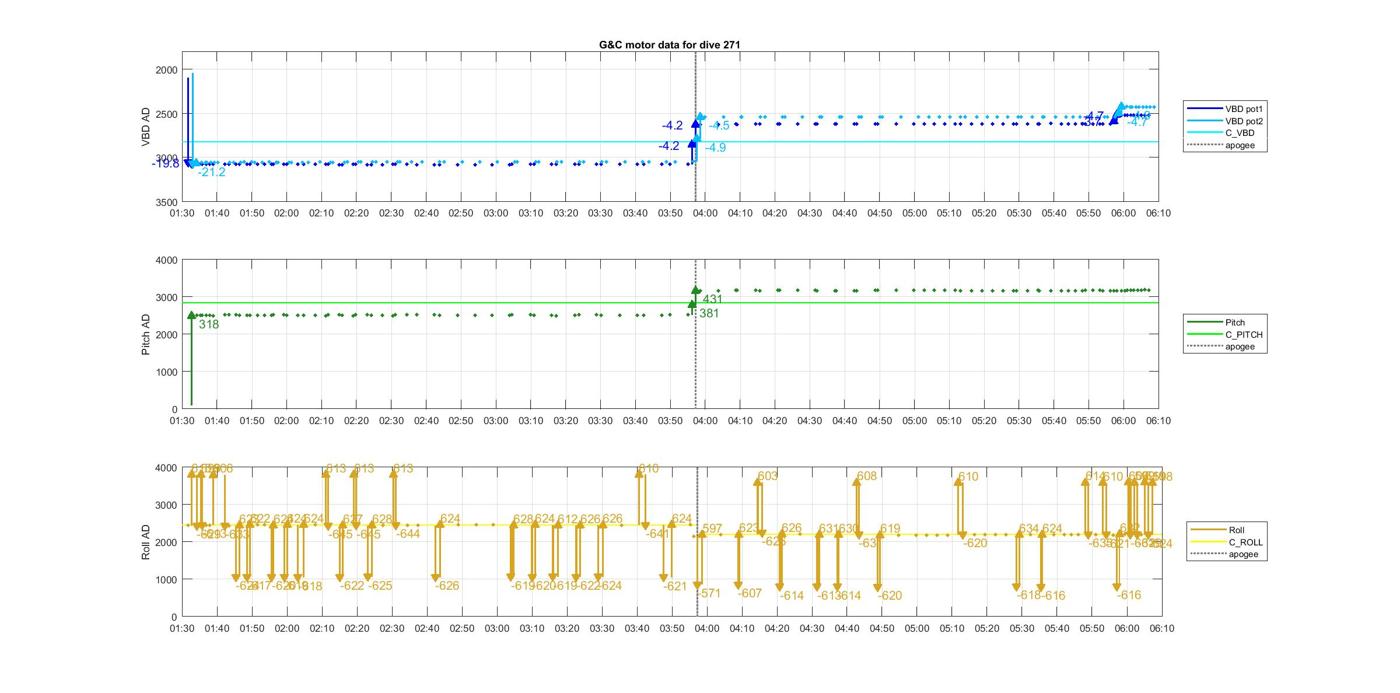Click the "Roll AD" y-axis label

[146, 542]
